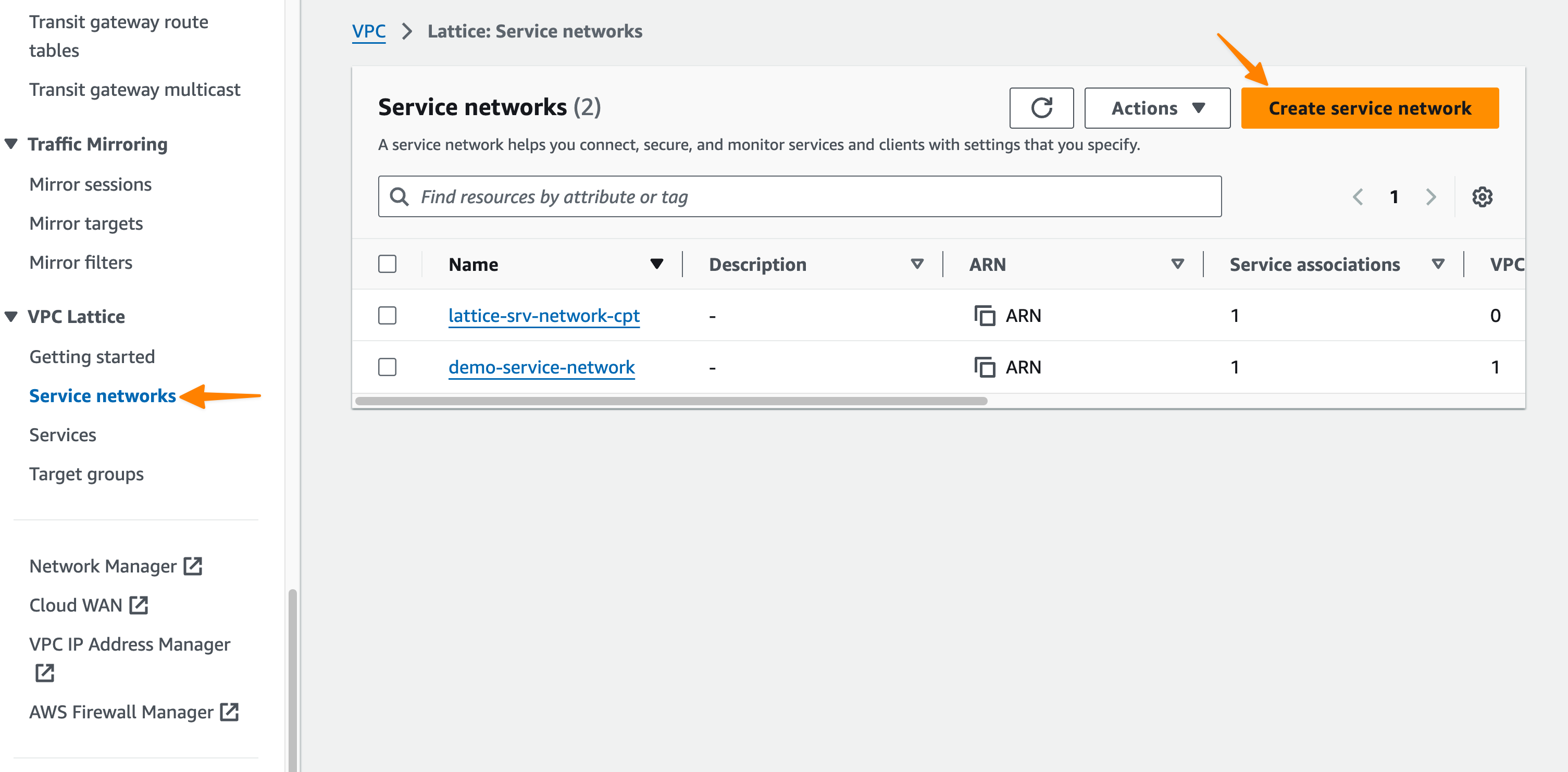Collapse the Traffic Mirroring section
Screen dimensions: 1568x772
tap(11, 144)
